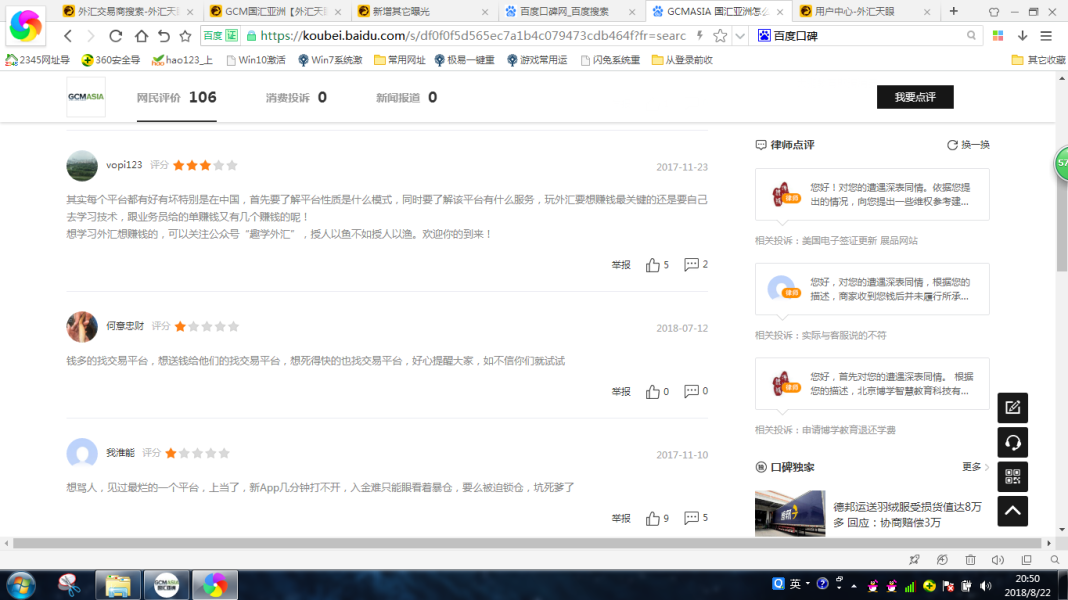Click the browser refresh button

tap(116, 36)
